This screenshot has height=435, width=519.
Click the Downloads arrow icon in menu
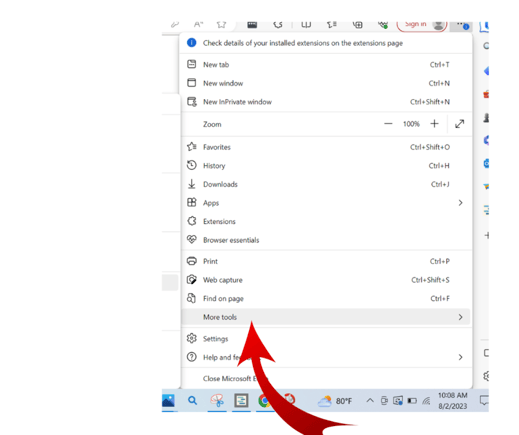click(192, 184)
